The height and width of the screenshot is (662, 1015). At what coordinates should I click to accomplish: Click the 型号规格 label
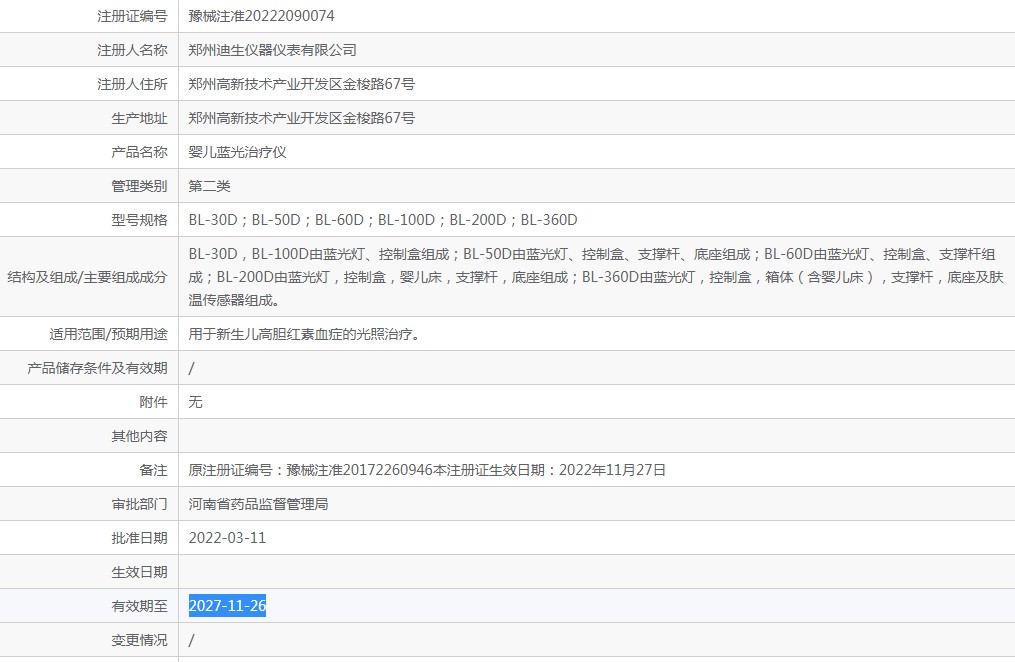click(139, 220)
